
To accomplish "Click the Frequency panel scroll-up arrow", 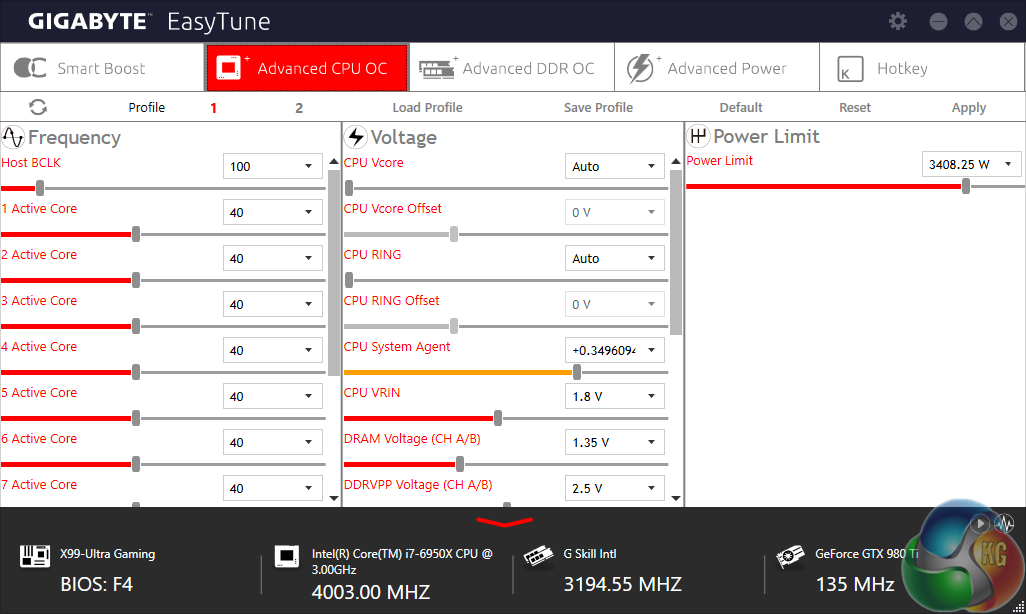I will (334, 161).
